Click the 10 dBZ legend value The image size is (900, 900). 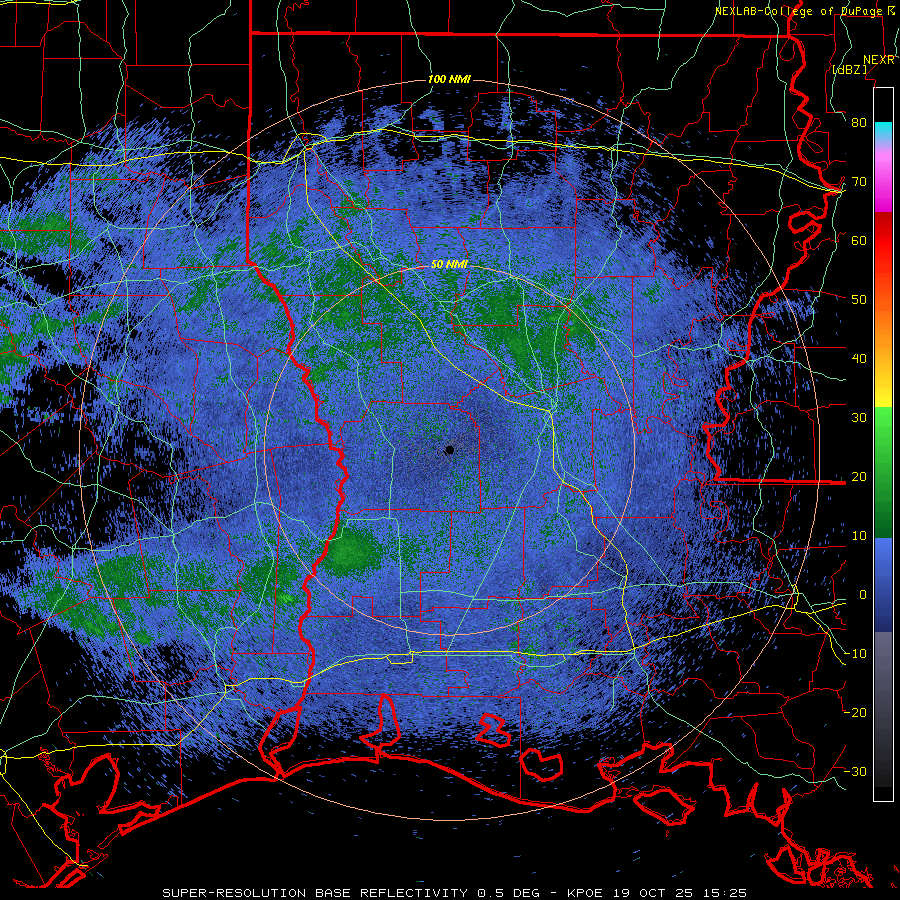coord(859,536)
